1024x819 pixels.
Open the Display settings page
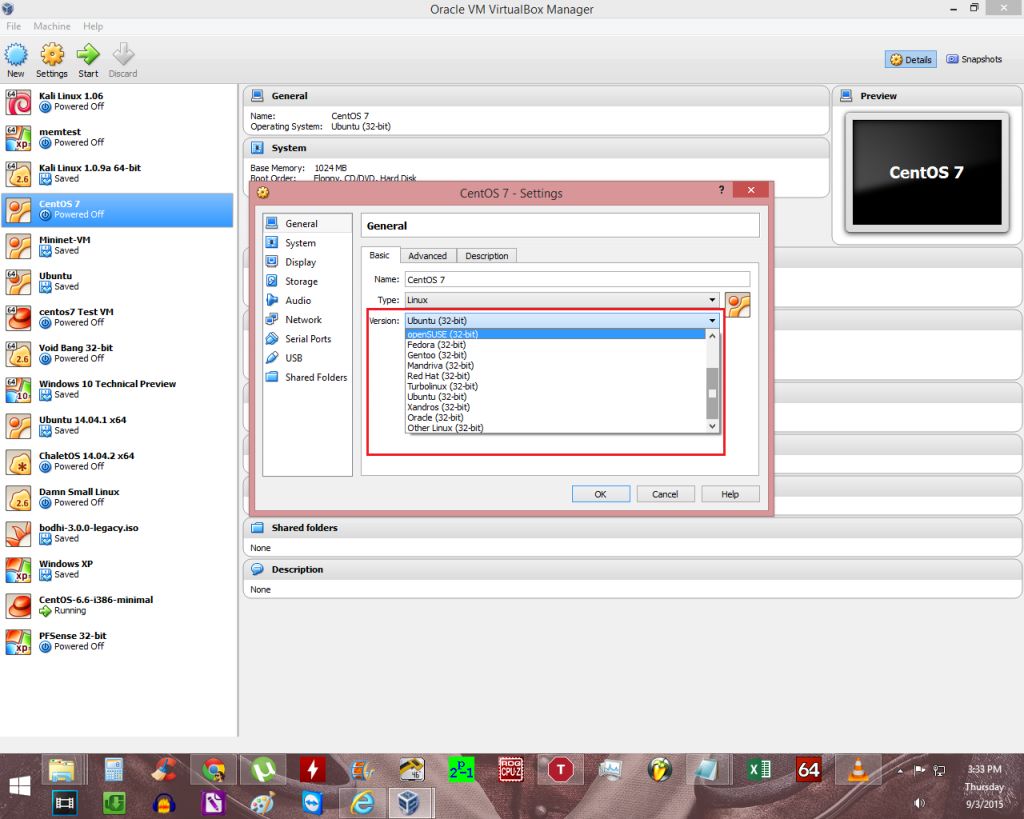(x=301, y=262)
